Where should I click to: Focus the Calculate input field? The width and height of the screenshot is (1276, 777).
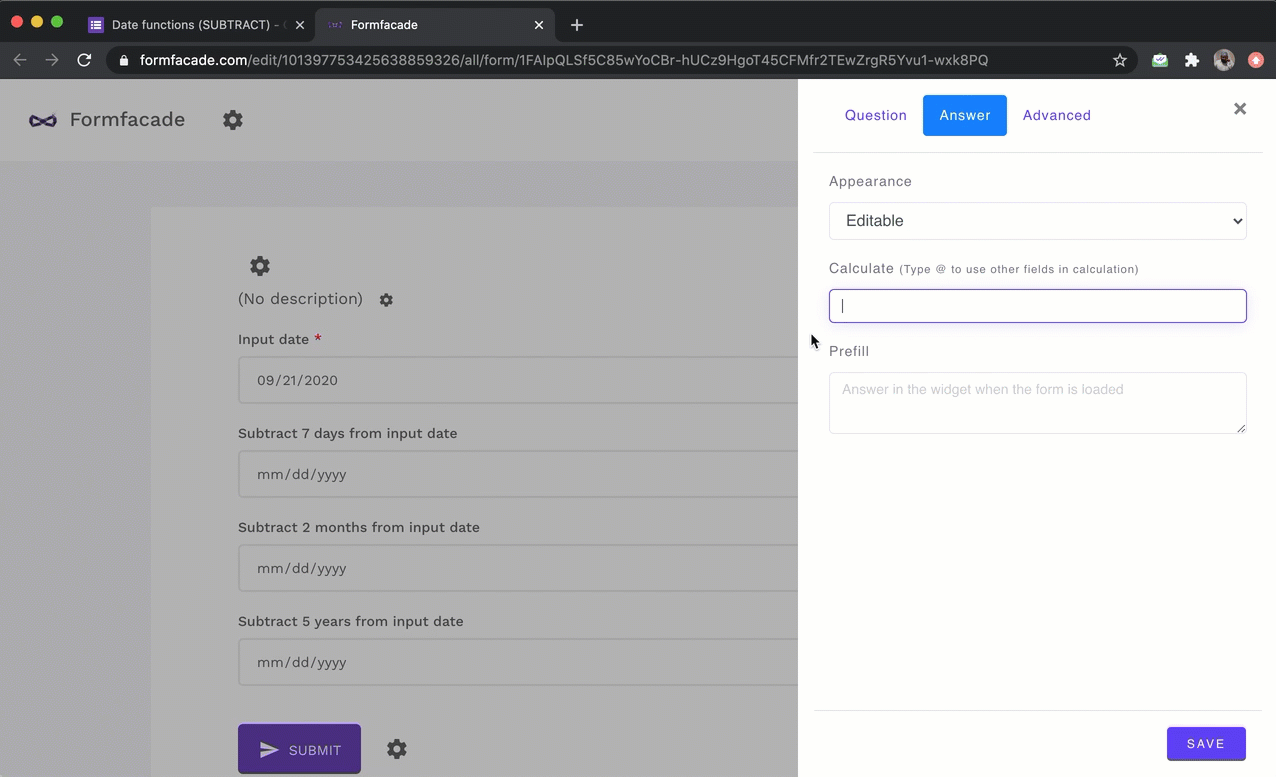pos(1037,306)
